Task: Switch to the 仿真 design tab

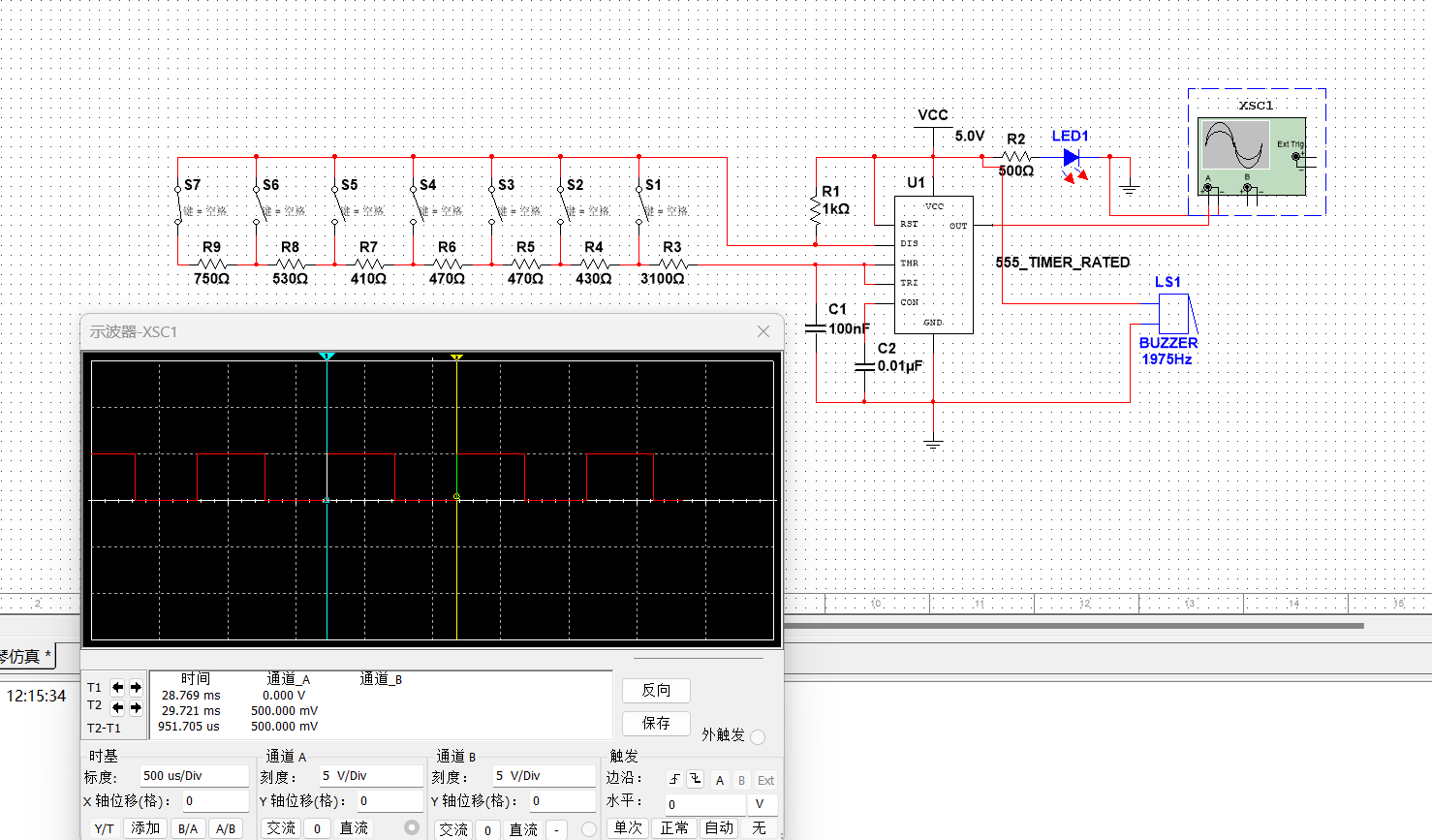Action: [25, 657]
